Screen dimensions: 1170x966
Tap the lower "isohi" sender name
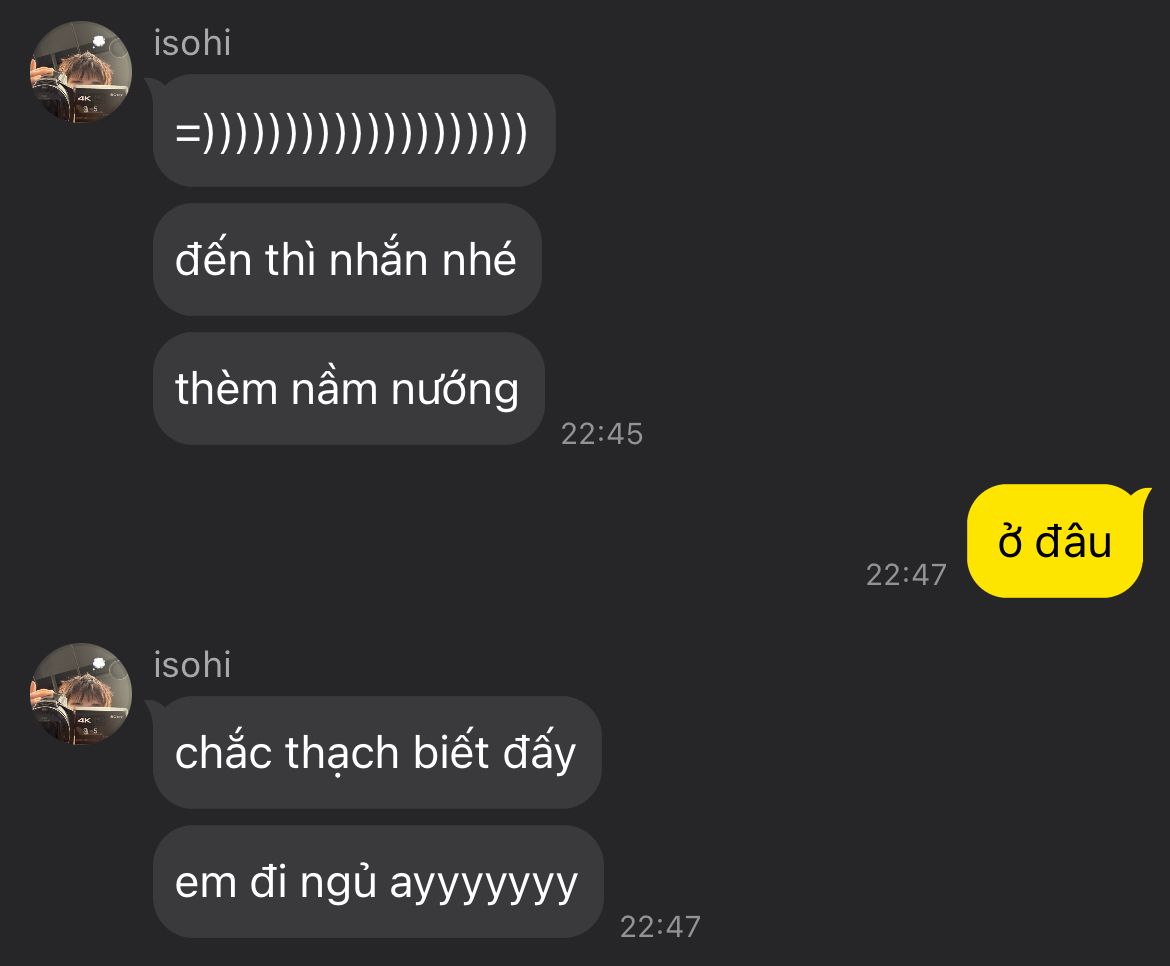(x=192, y=665)
